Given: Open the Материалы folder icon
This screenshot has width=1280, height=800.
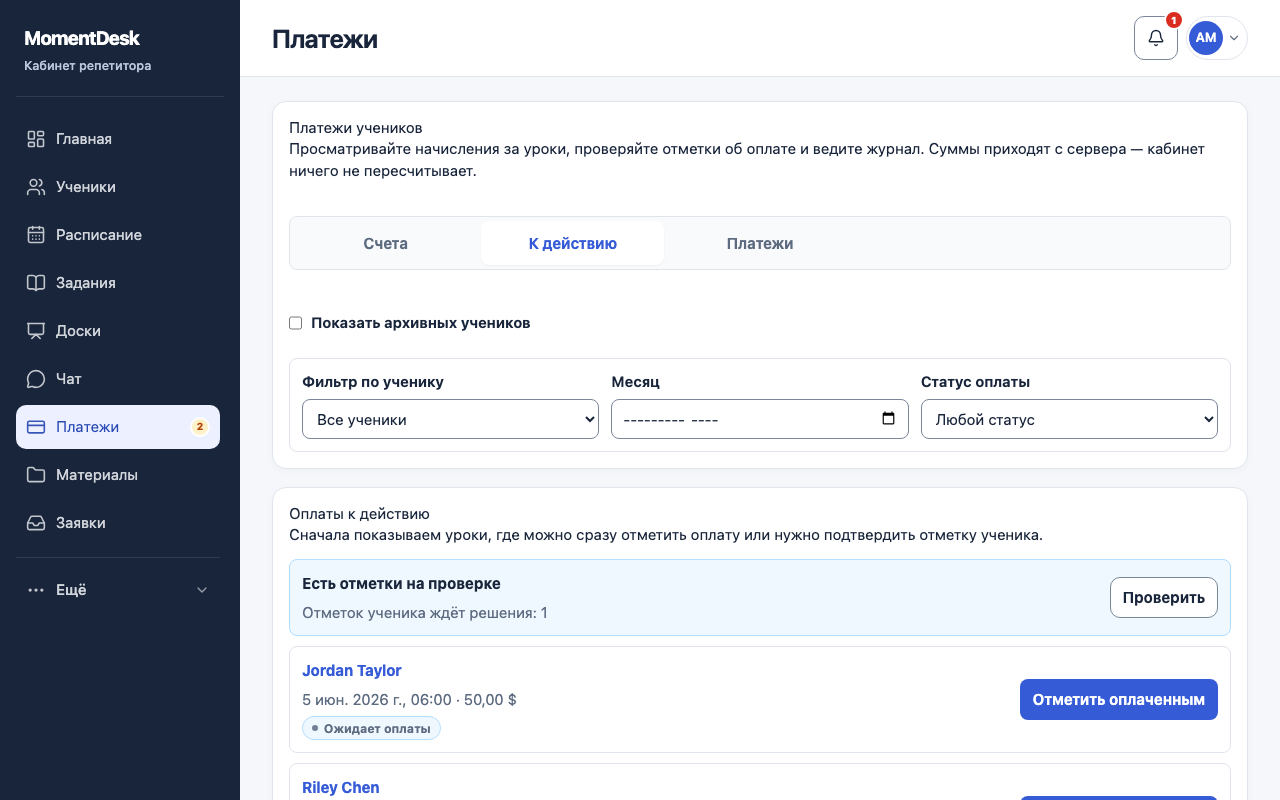Looking at the screenshot, I should coord(36,475).
